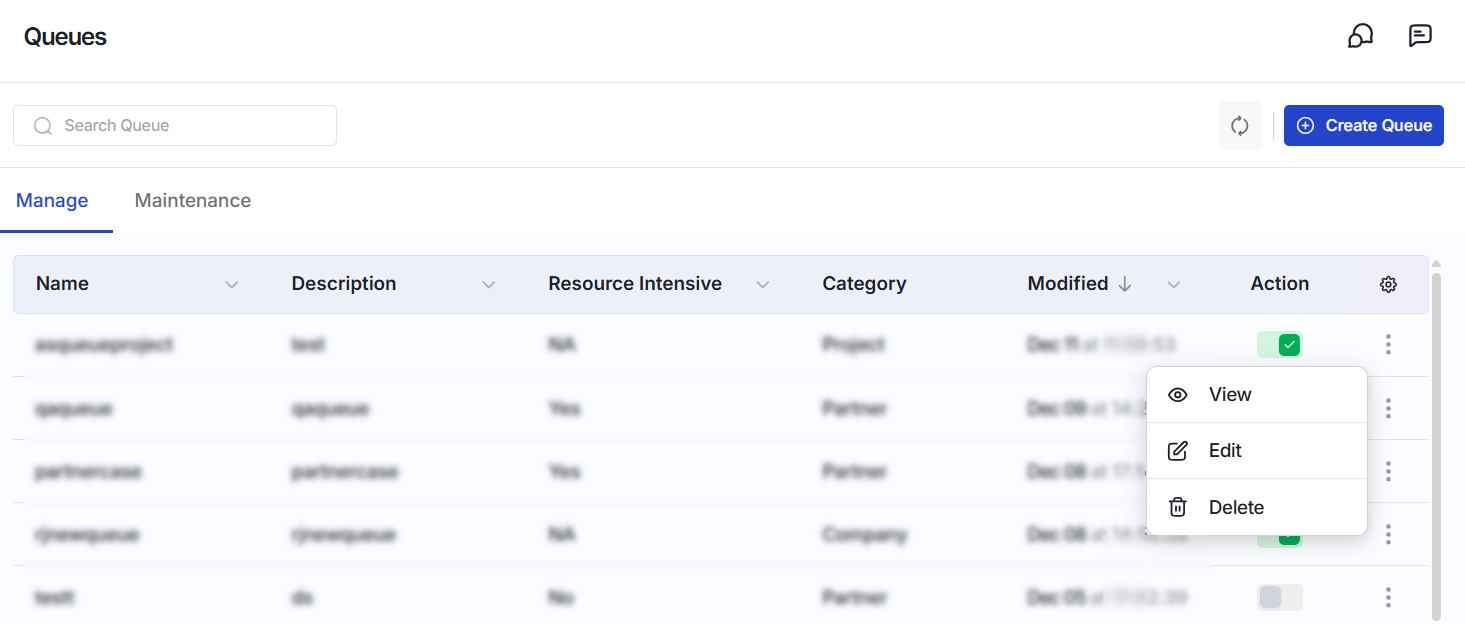Click sort arrow beside Modified header
The image size is (1465, 624).
point(1125,284)
